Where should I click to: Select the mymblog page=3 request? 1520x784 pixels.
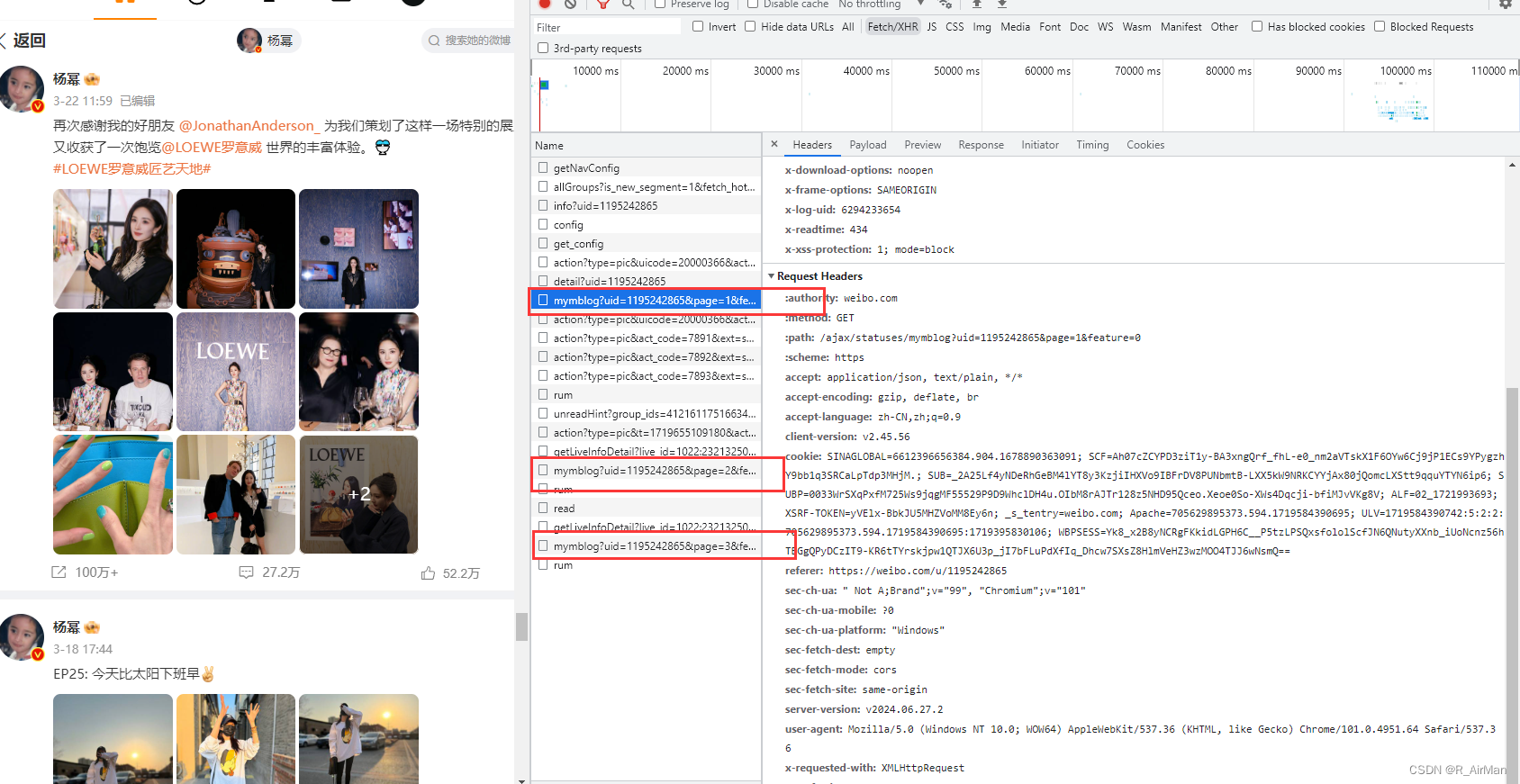[x=647, y=545]
